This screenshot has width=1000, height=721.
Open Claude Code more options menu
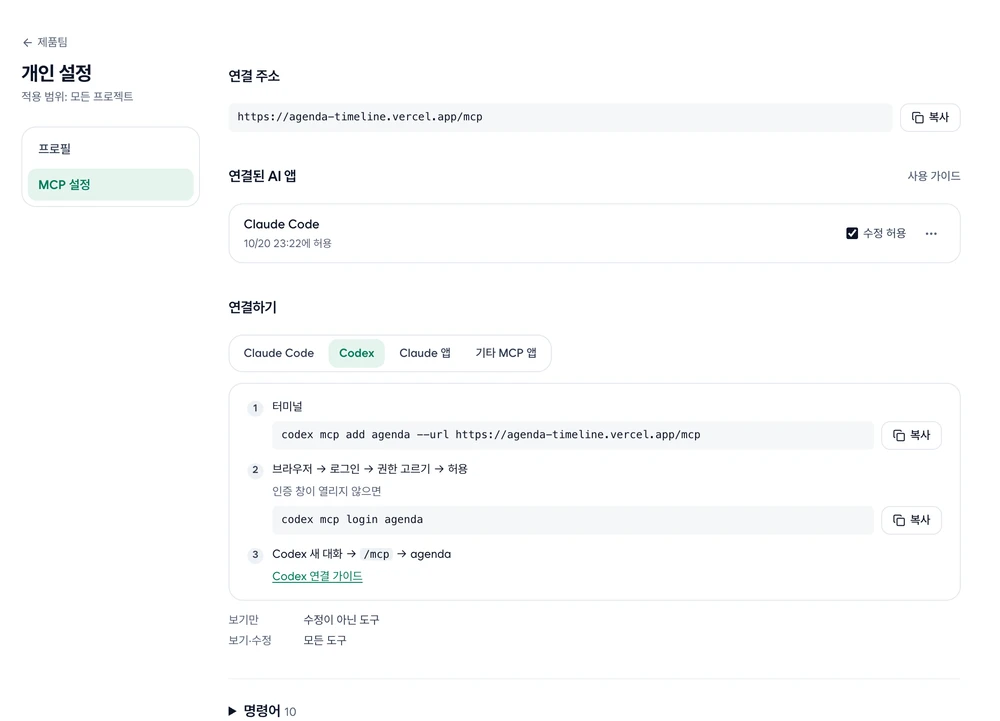coord(931,233)
